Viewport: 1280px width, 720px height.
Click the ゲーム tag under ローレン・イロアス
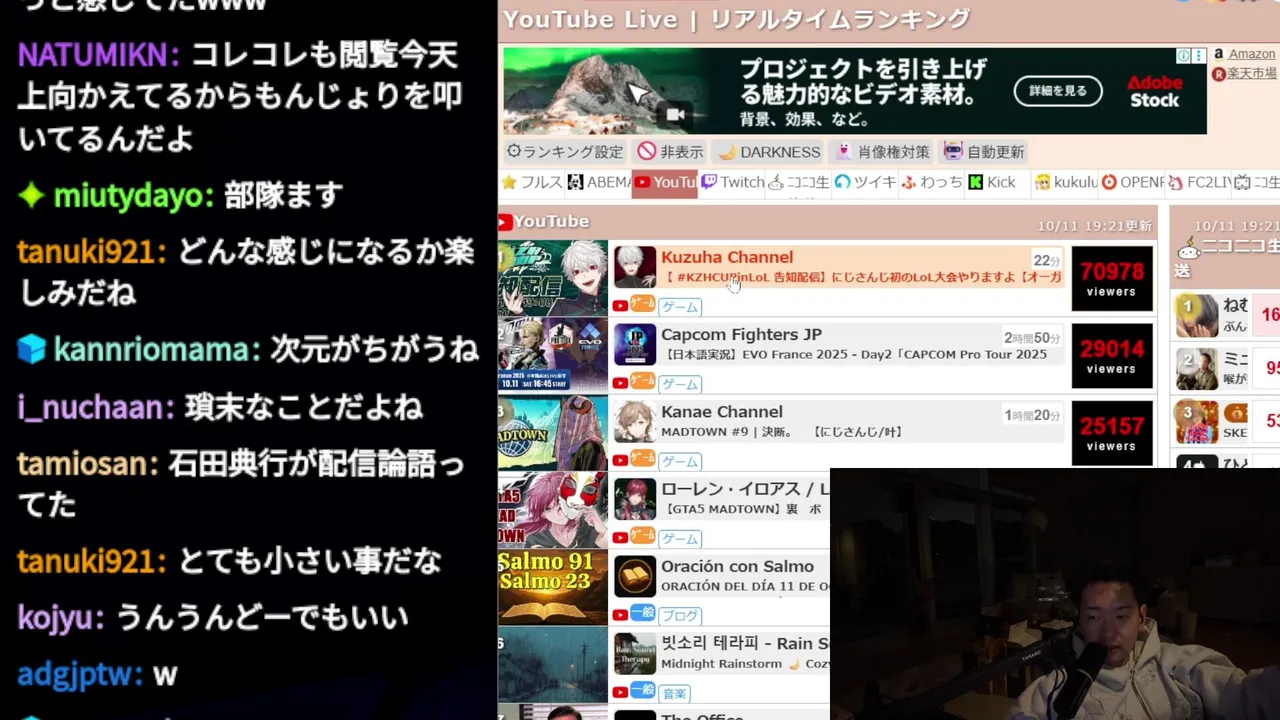pyautogui.click(x=680, y=538)
